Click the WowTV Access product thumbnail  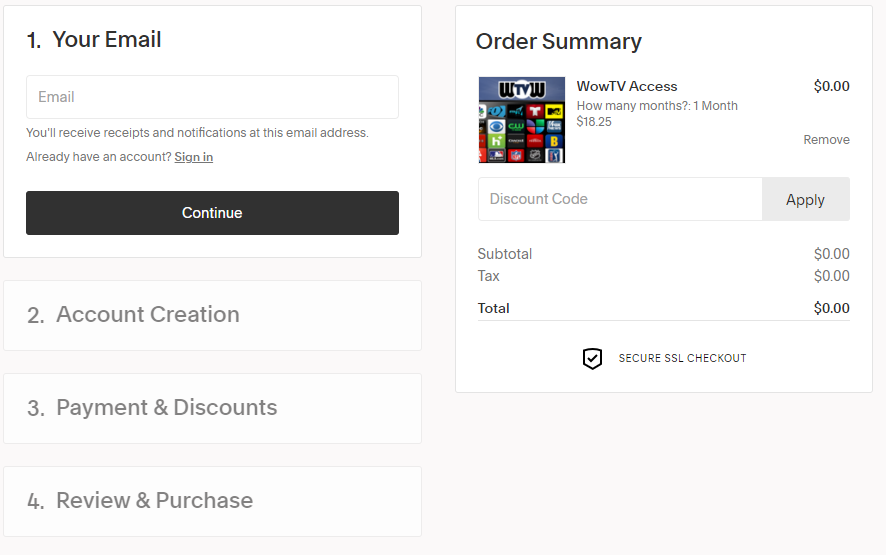[521, 120]
